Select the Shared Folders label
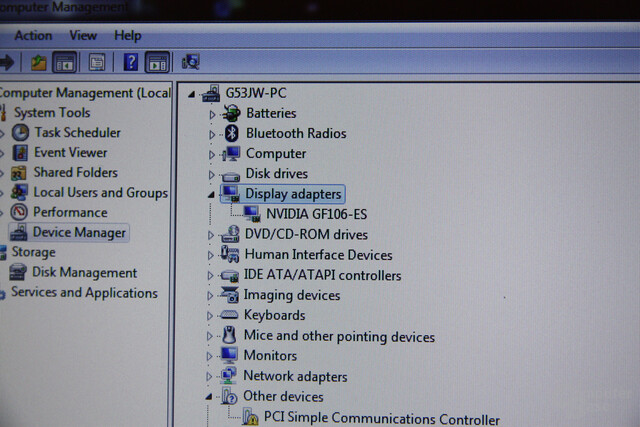This screenshot has width=640, height=427. point(76,173)
